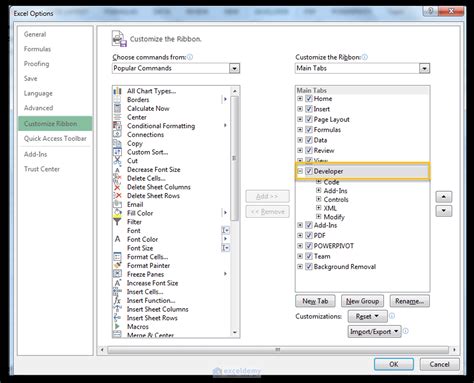474x383 pixels.
Task: Select the Modify group under Developer
Action: click(334, 217)
